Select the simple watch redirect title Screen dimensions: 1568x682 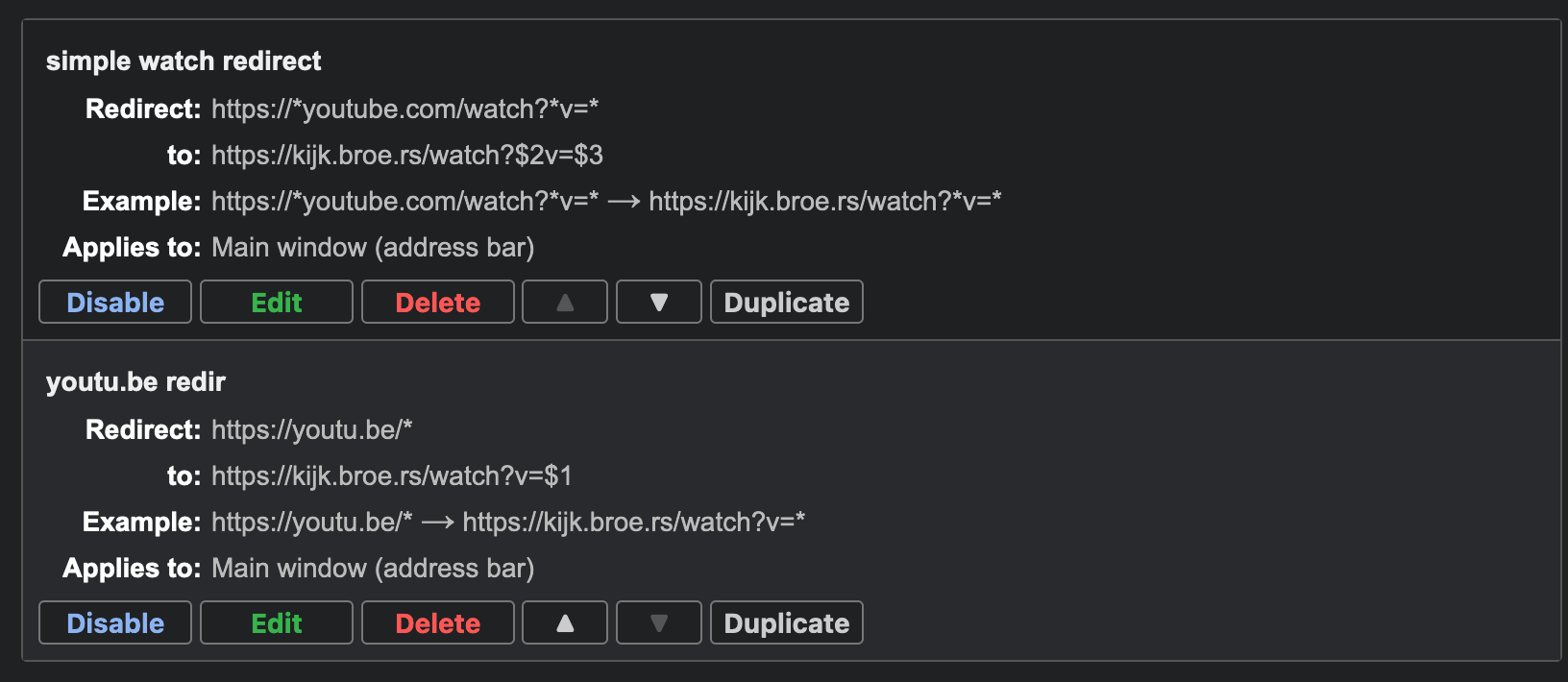click(184, 61)
